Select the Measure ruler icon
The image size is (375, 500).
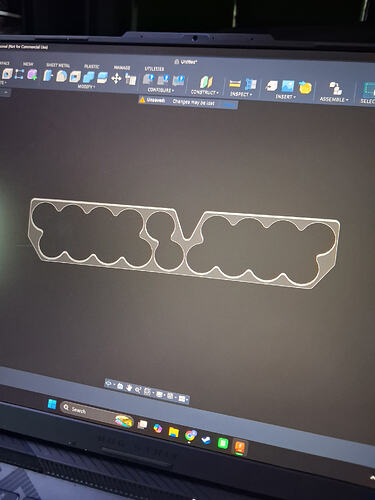pyautogui.click(x=235, y=84)
